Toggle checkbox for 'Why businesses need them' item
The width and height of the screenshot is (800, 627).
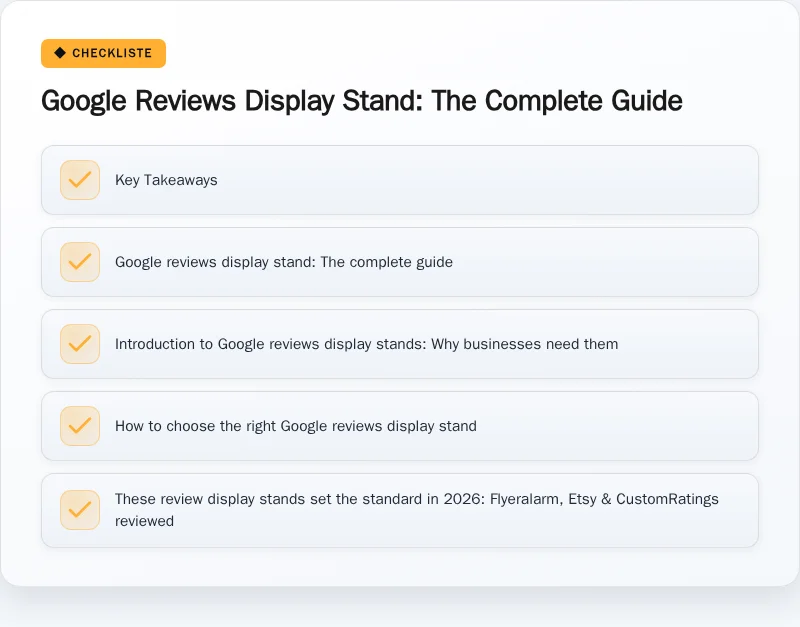(x=80, y=344)
